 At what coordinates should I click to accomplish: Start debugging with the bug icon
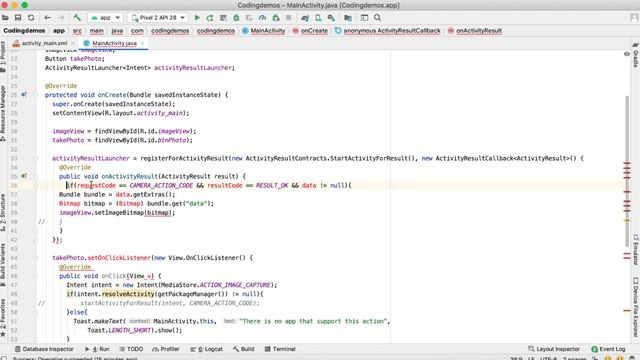tap(236, 18)
